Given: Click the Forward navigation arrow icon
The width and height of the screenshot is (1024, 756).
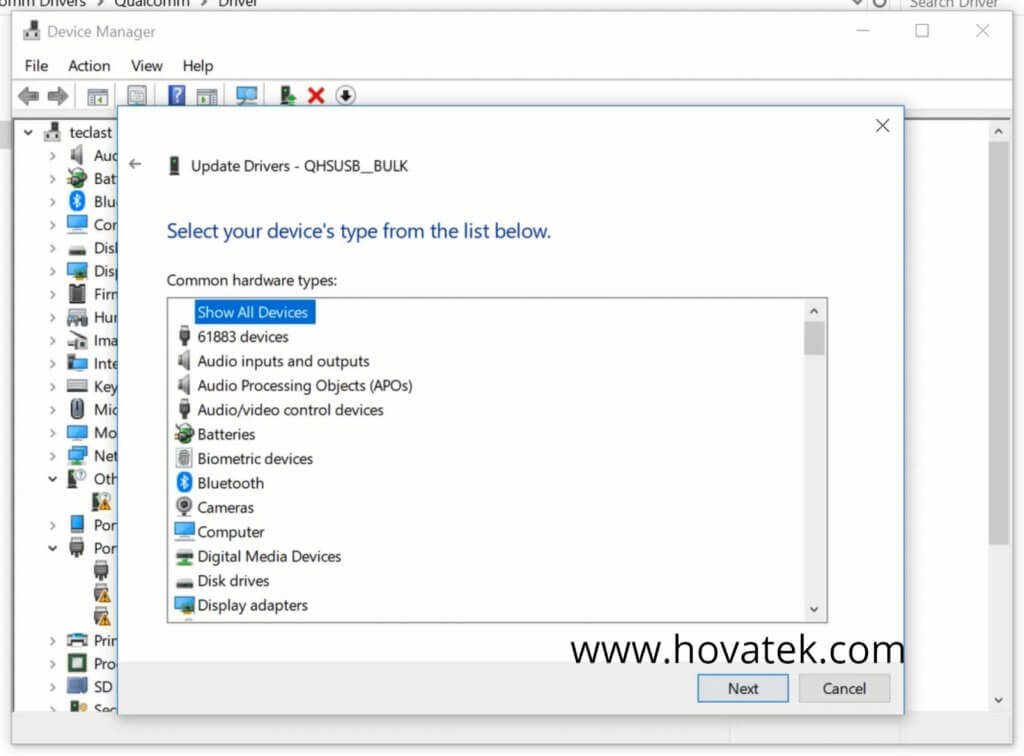Looking at the screenshot, I should pos(56,95).
